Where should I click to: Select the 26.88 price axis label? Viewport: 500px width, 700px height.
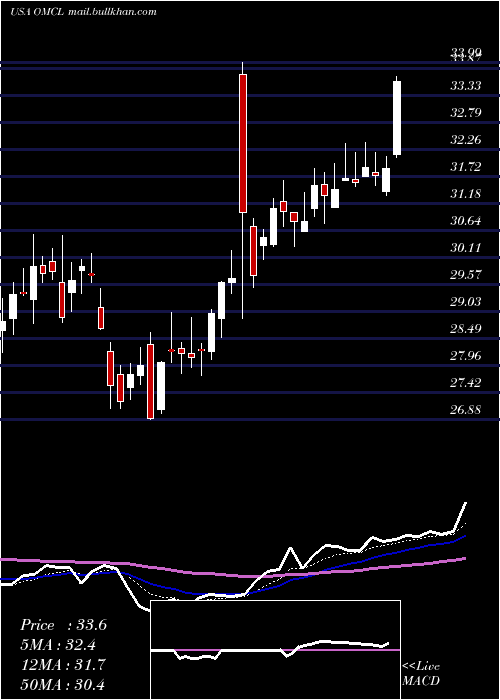pyautogui.click(x=466, y=409)
